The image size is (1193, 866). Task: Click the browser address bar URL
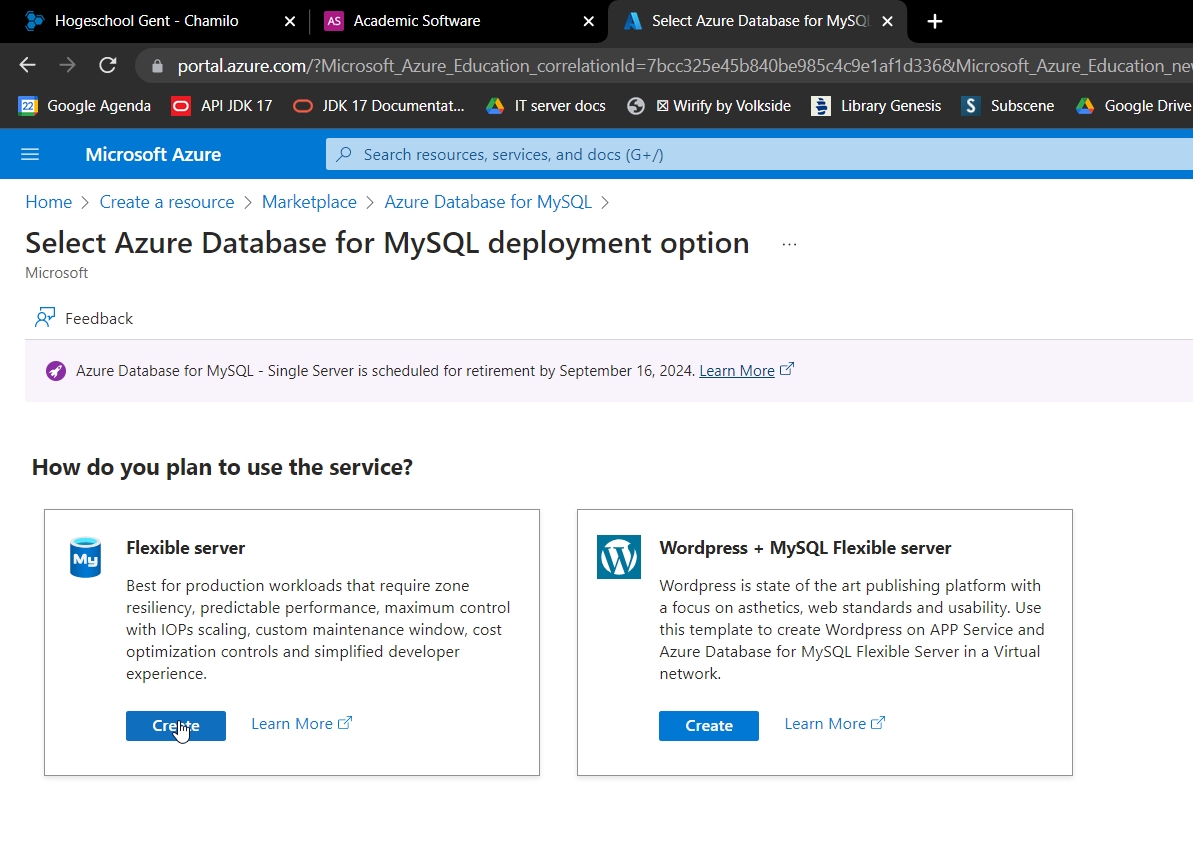684,66
